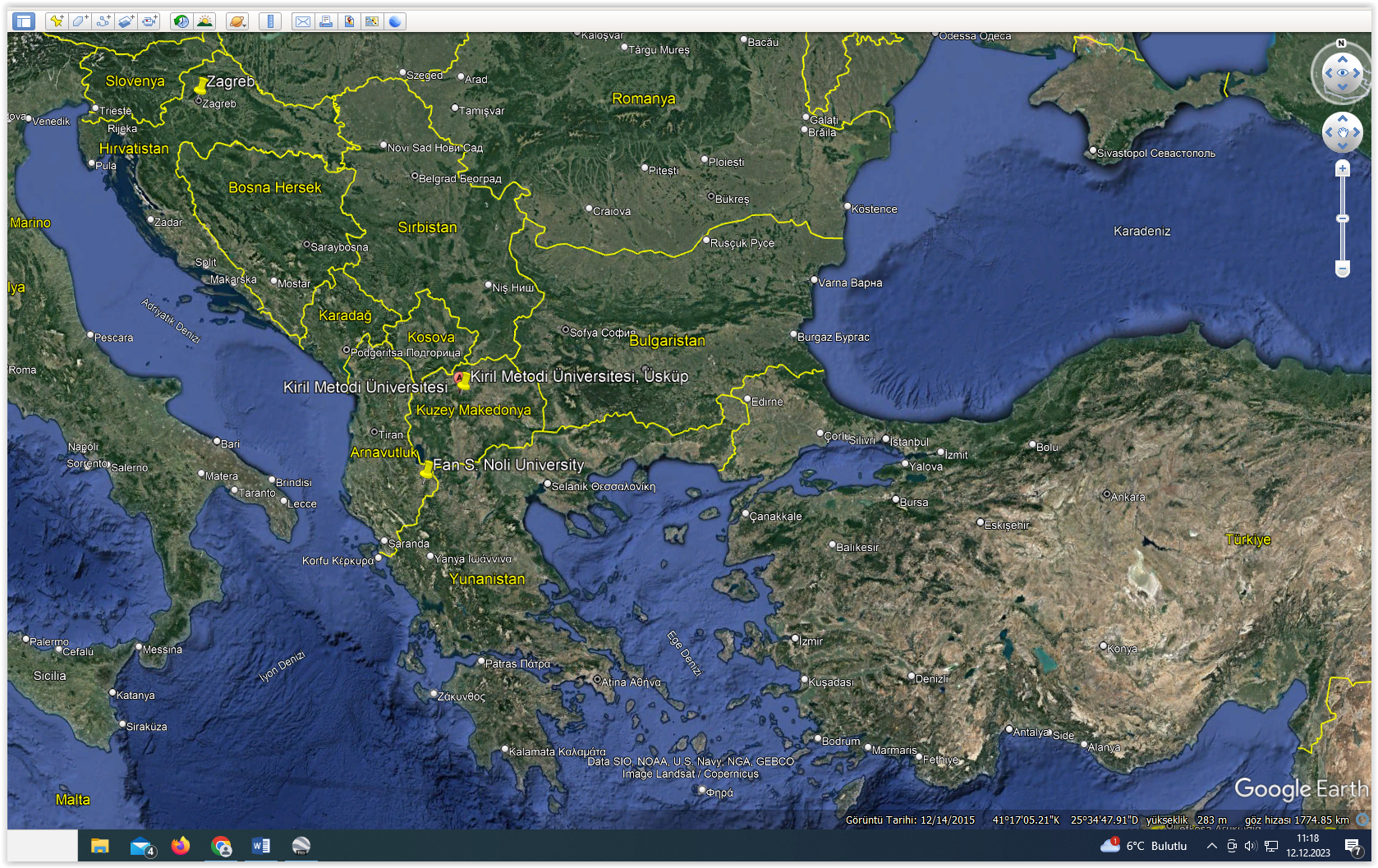Image resolution: width=1378 pixels, height=868 pixels.
Task: Move right on move joystick
Action: click(1357, 132)
